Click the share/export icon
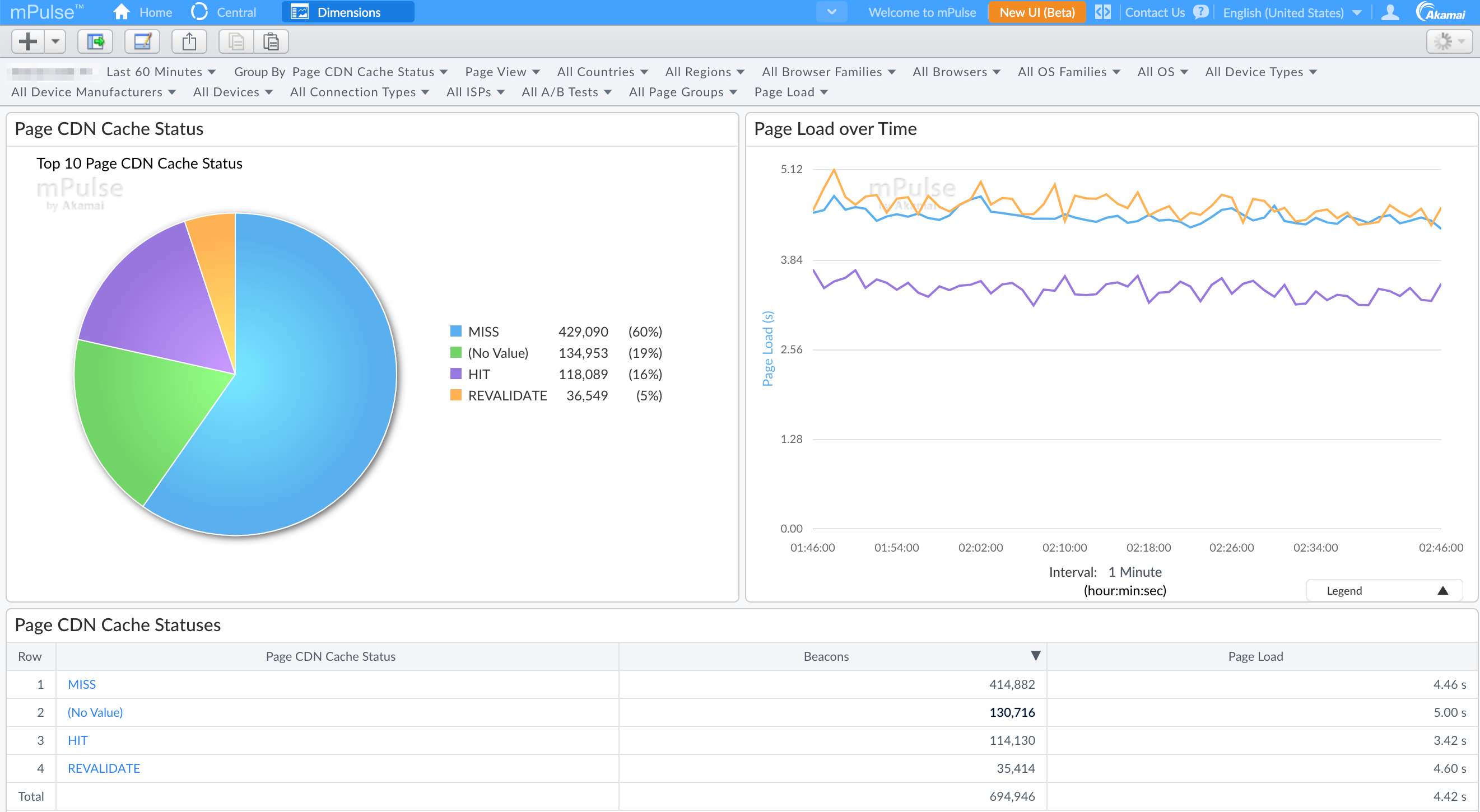 (x=189, y=41)
